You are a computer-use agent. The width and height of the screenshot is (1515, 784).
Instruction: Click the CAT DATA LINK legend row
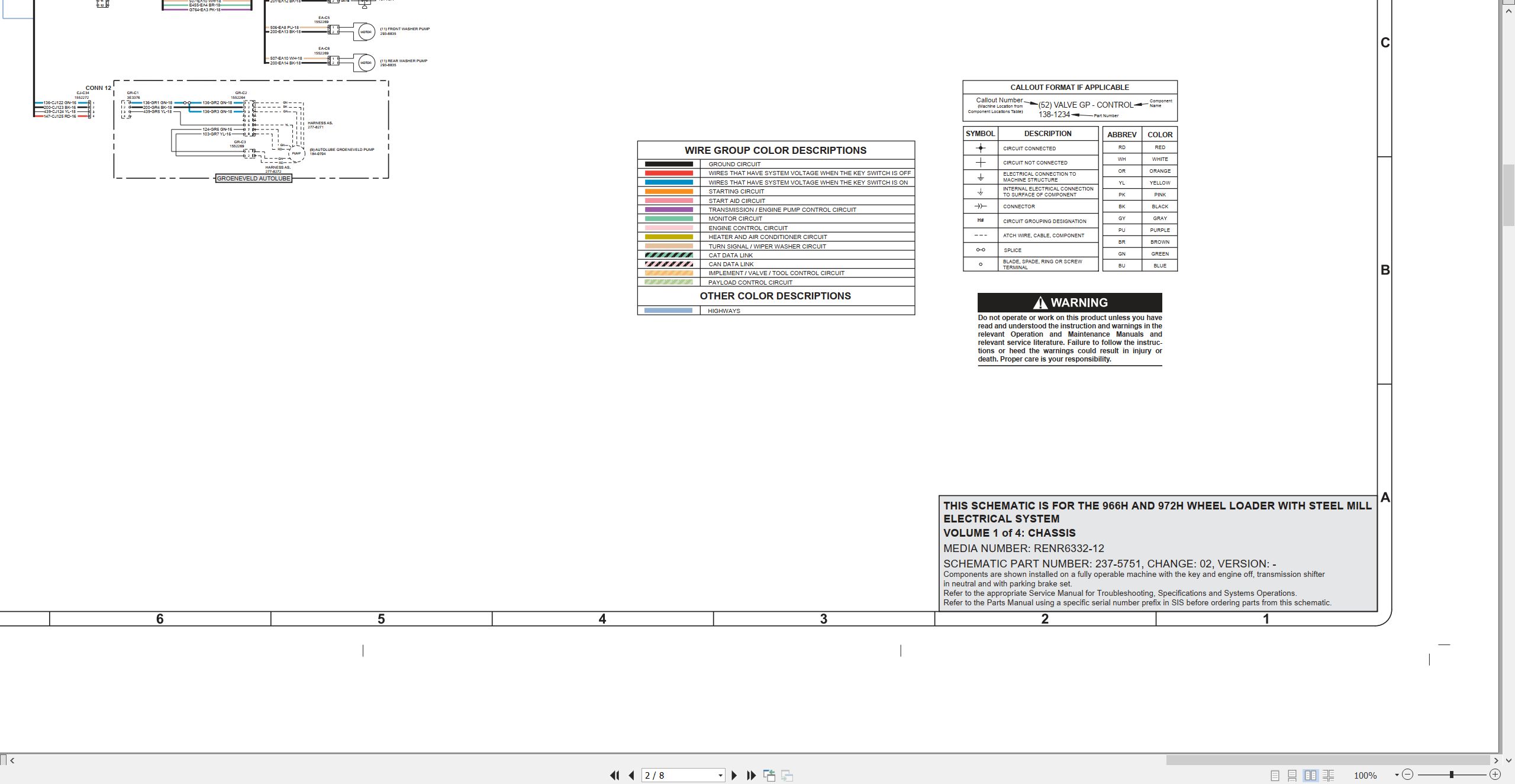[776, 255]
